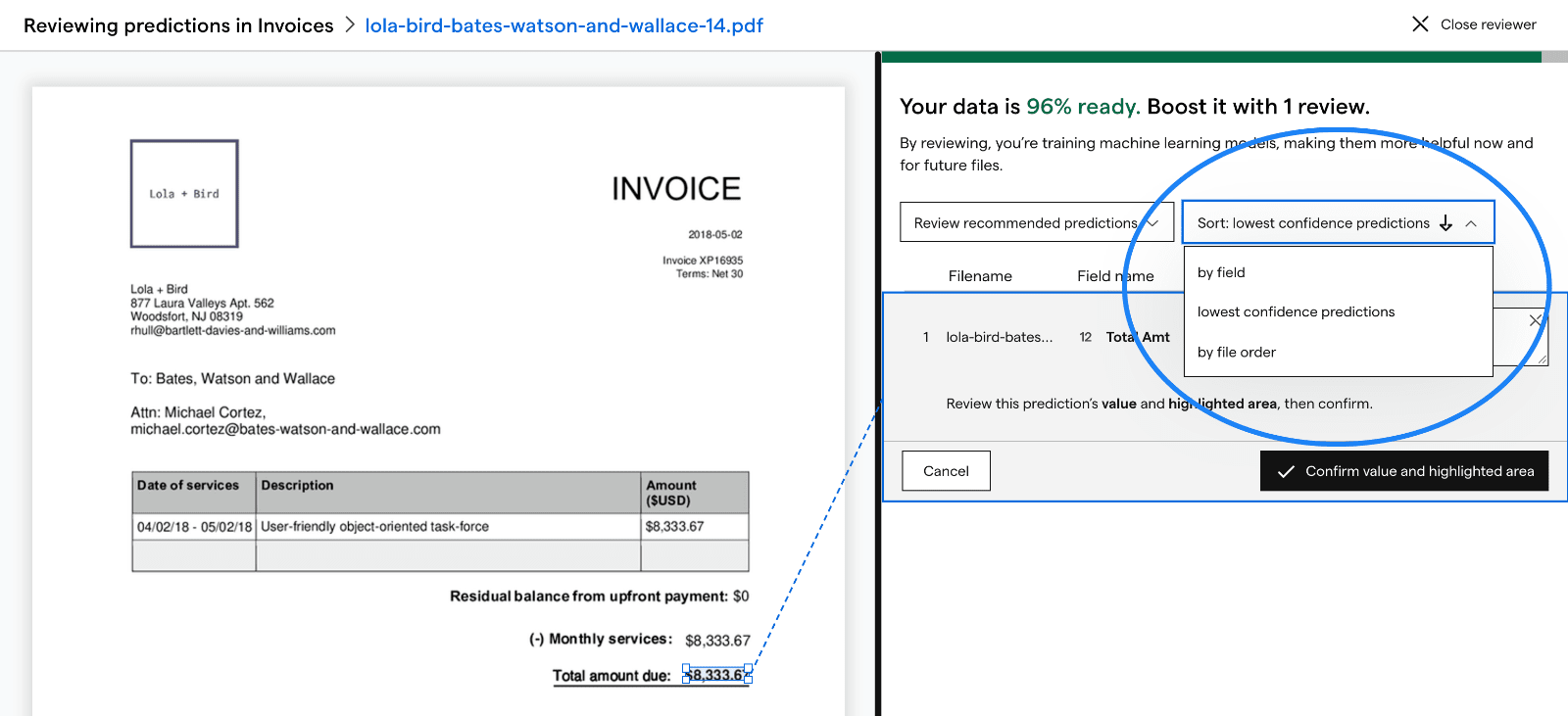This screenshot has height=716, width=1568.
Task: Click the green review progress bar
Action: [x=1211, y=57]
